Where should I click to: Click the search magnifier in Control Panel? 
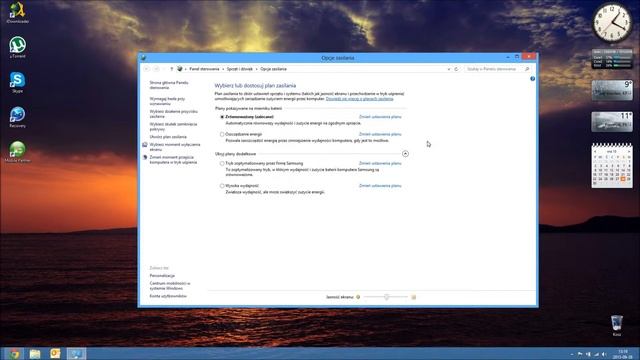click(x=527, y=69)
